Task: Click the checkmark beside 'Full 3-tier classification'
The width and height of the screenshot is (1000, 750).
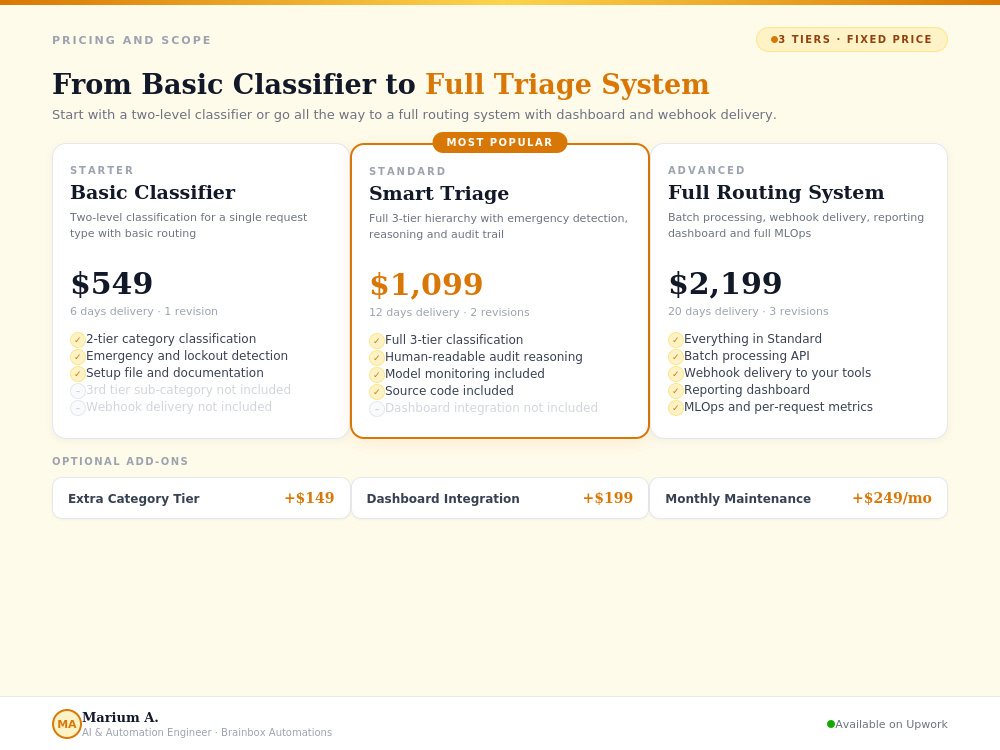Action: [x=377, y=341]
